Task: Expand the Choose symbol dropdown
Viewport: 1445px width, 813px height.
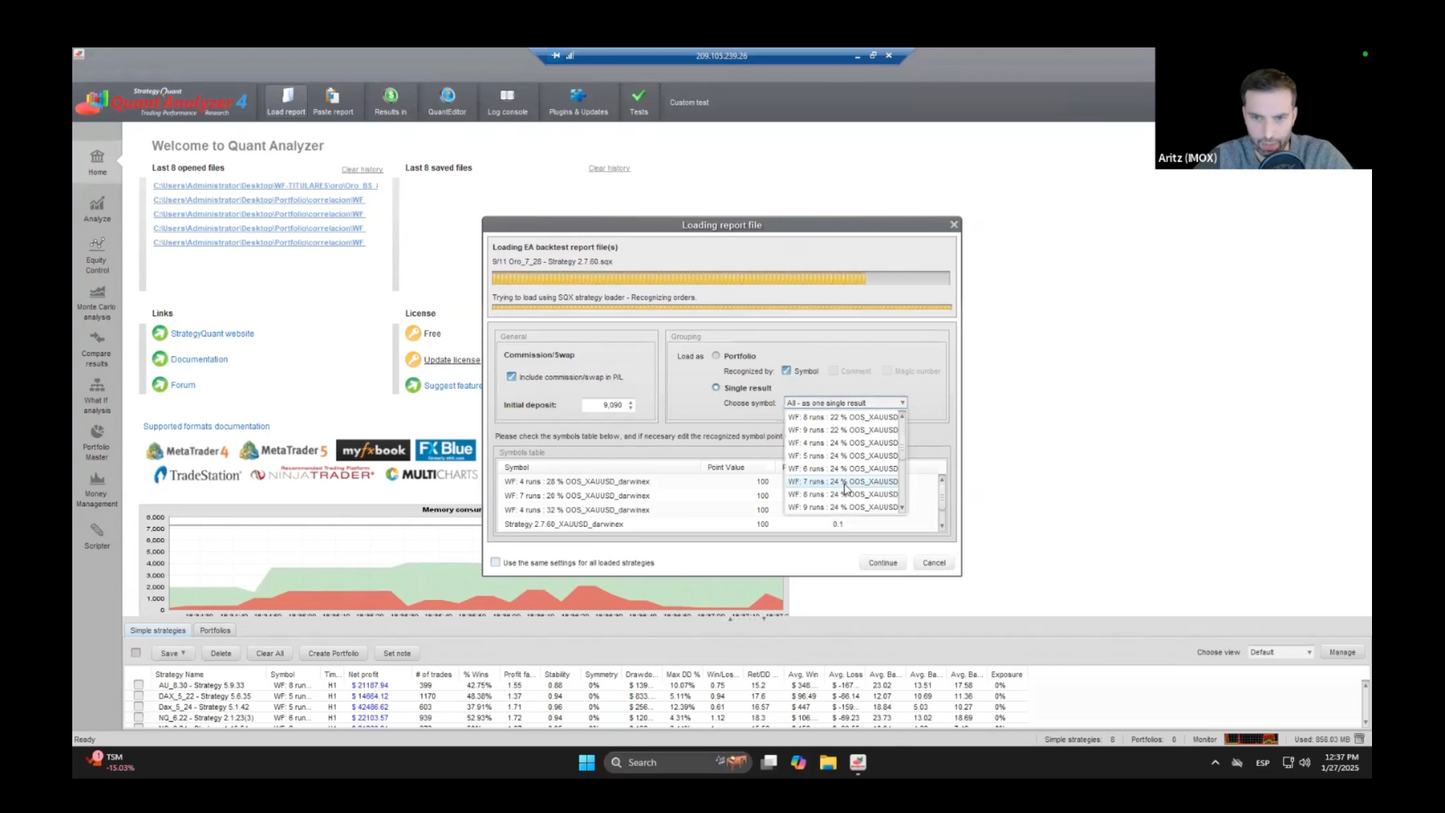Action: [902, 403]
